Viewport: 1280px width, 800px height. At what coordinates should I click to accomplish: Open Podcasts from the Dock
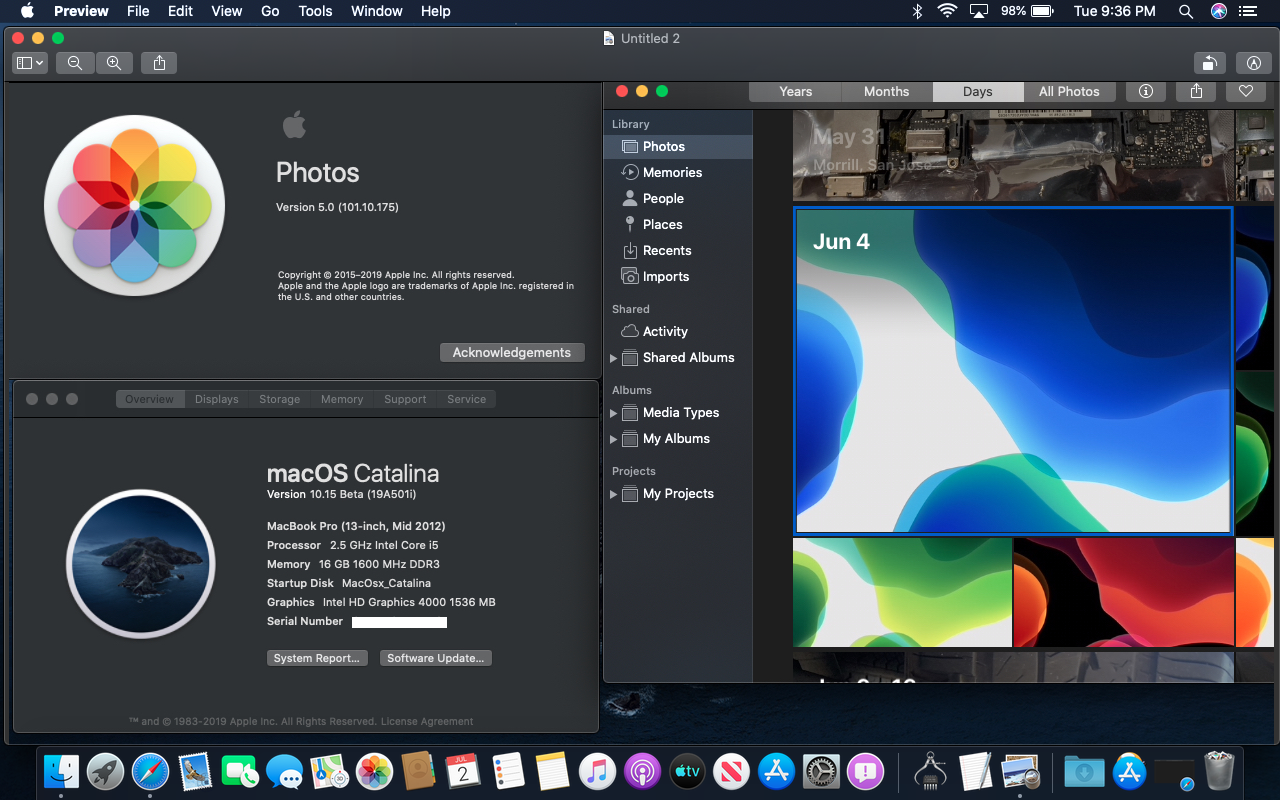pos(642,771)
